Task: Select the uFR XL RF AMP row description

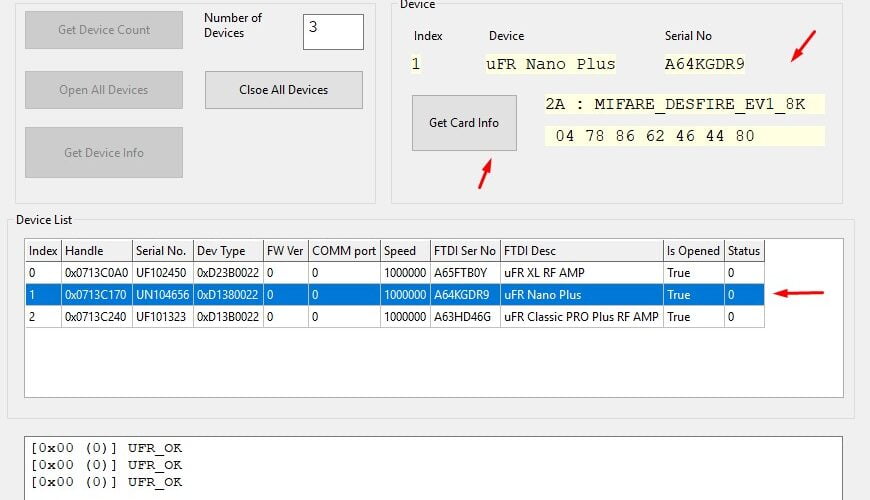Action: tap(581, 273)
